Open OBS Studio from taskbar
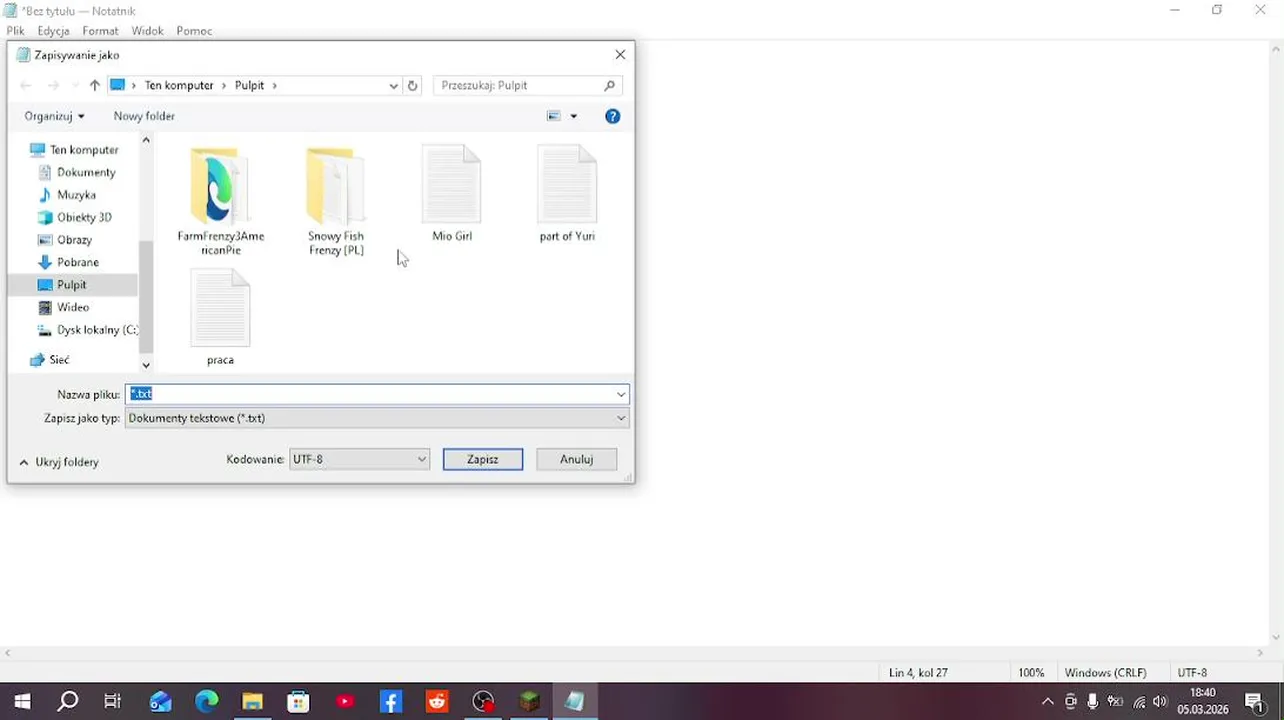The width and height of the screenshot is (1284, 720). (x=483, y=702)
